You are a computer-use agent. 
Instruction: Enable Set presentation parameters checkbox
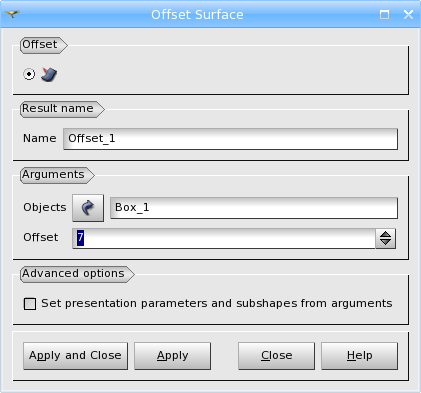[x=30, y=304]
